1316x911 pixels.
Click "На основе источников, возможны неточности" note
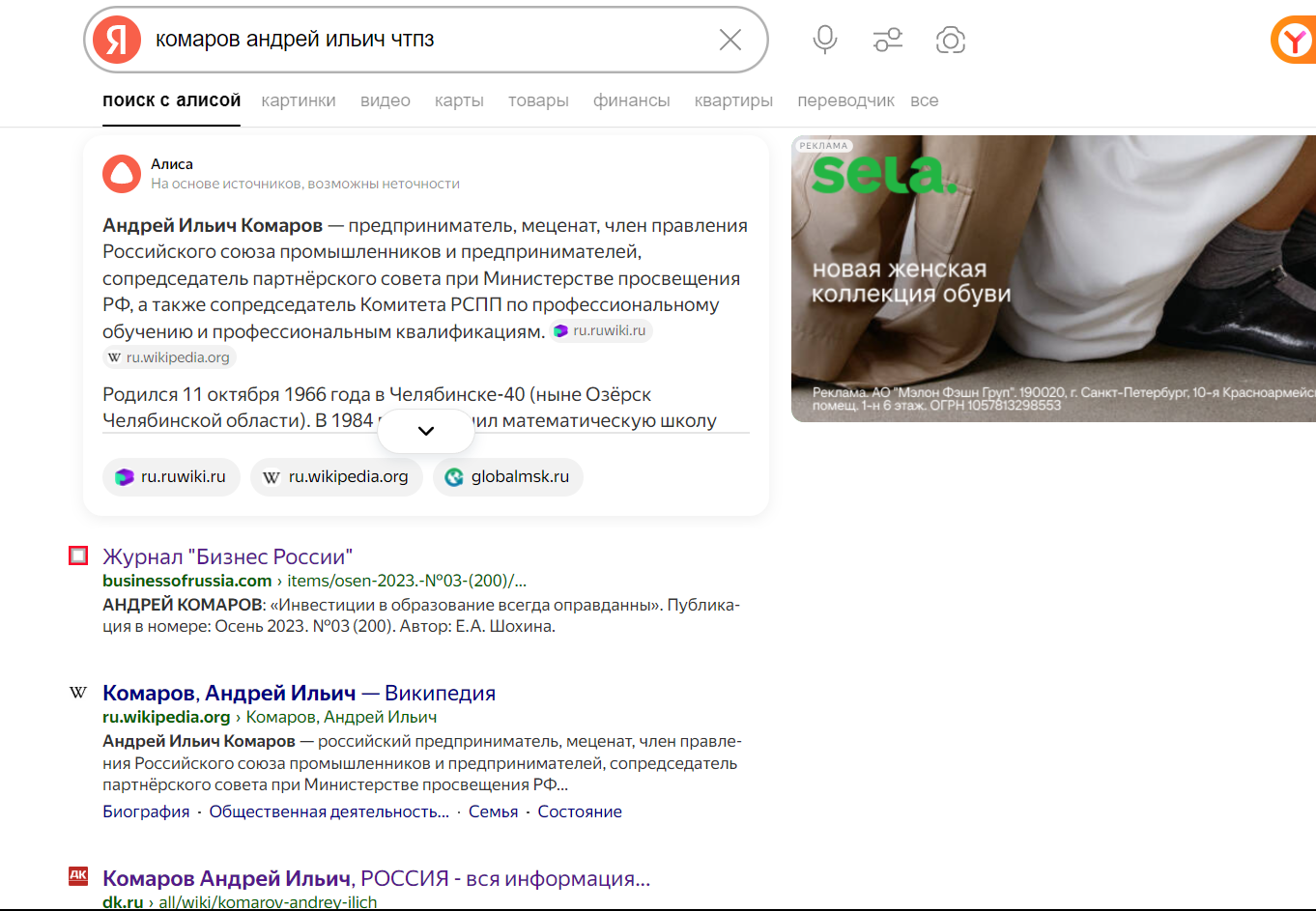[305, 184]
